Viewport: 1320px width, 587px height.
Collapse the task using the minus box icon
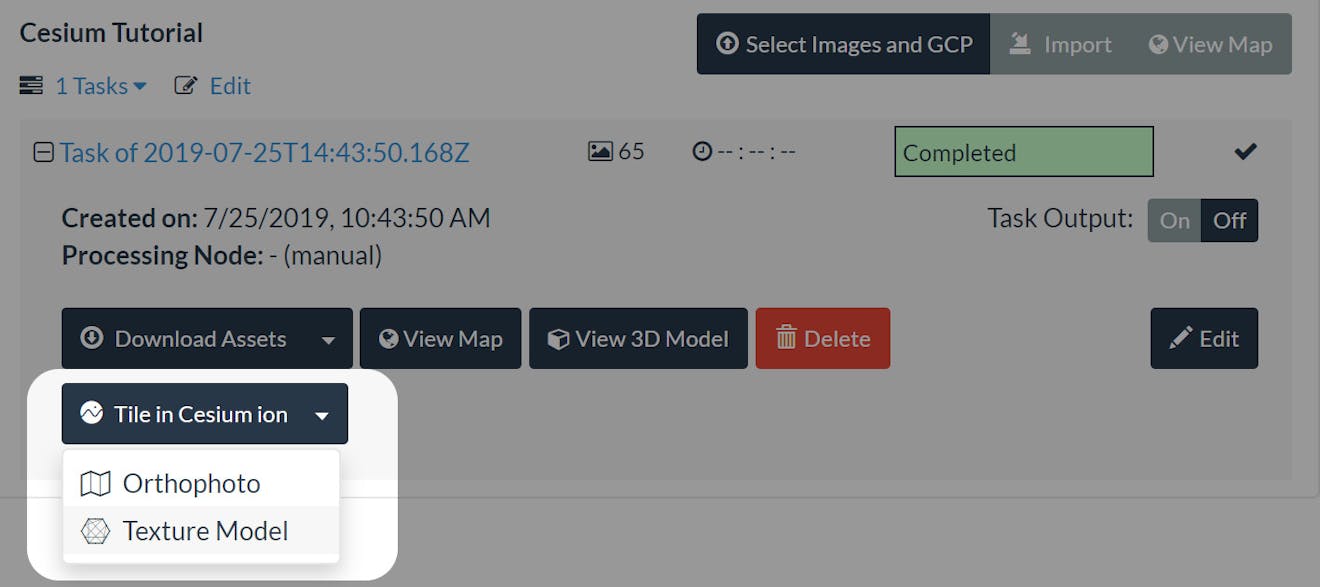tap(43, 153)
